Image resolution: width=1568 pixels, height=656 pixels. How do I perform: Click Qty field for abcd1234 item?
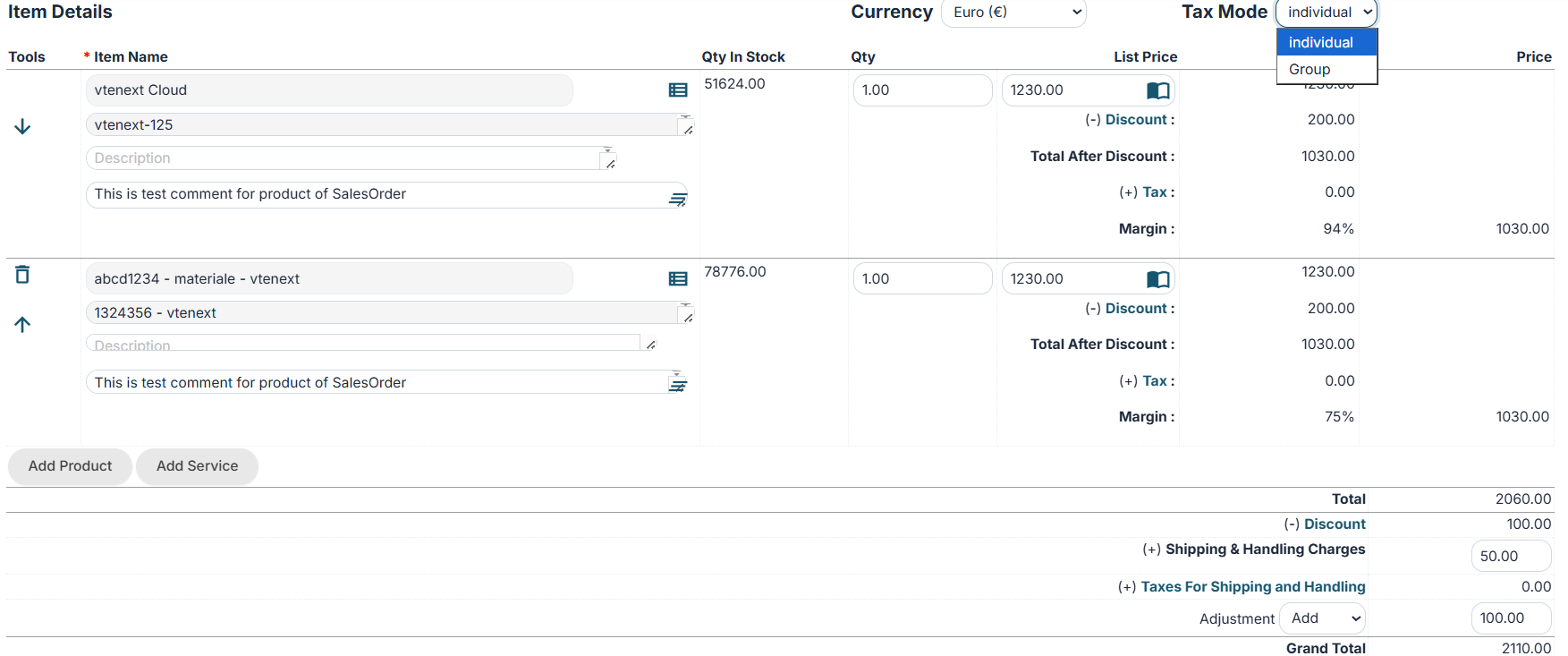click(x=922, y=279)
